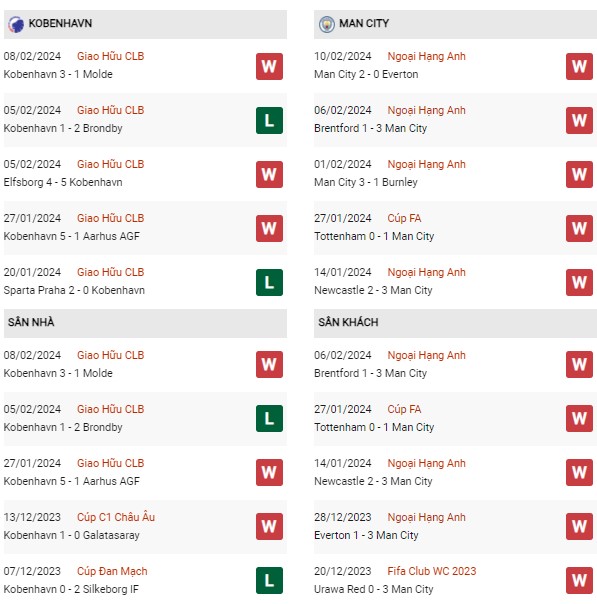Click the L badge for Kobenhavn 1-2 Brondby, top section
Image resolution: width=597 pixels, height=604 pixels.
pyautogui.click(x=269, y=120)
